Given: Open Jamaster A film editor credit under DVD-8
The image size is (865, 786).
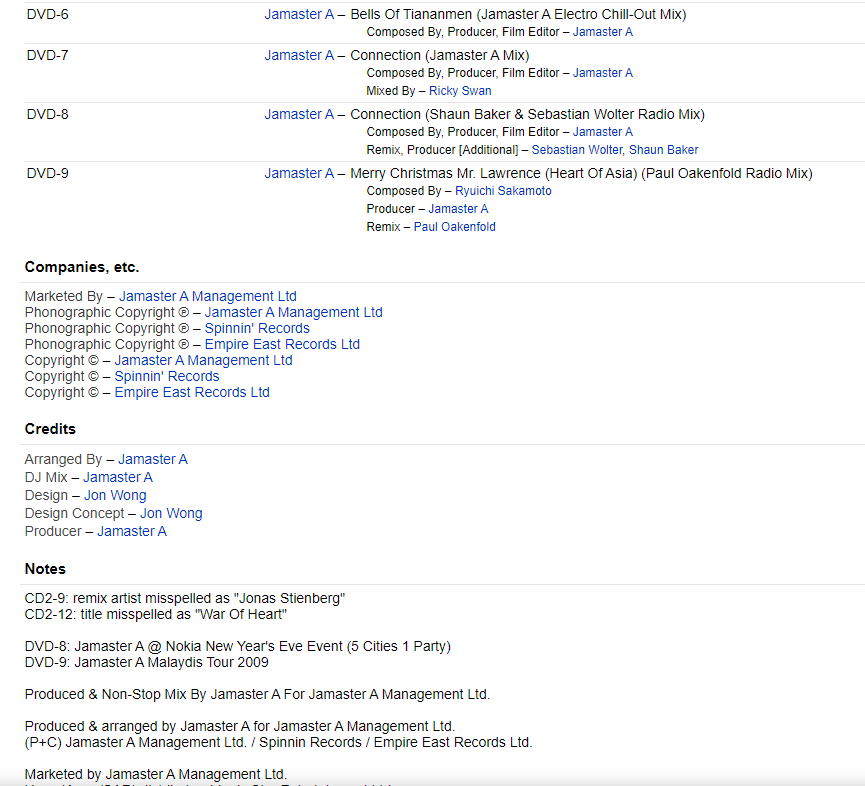Looking at the screenshot, I should [x=602, y=132].
